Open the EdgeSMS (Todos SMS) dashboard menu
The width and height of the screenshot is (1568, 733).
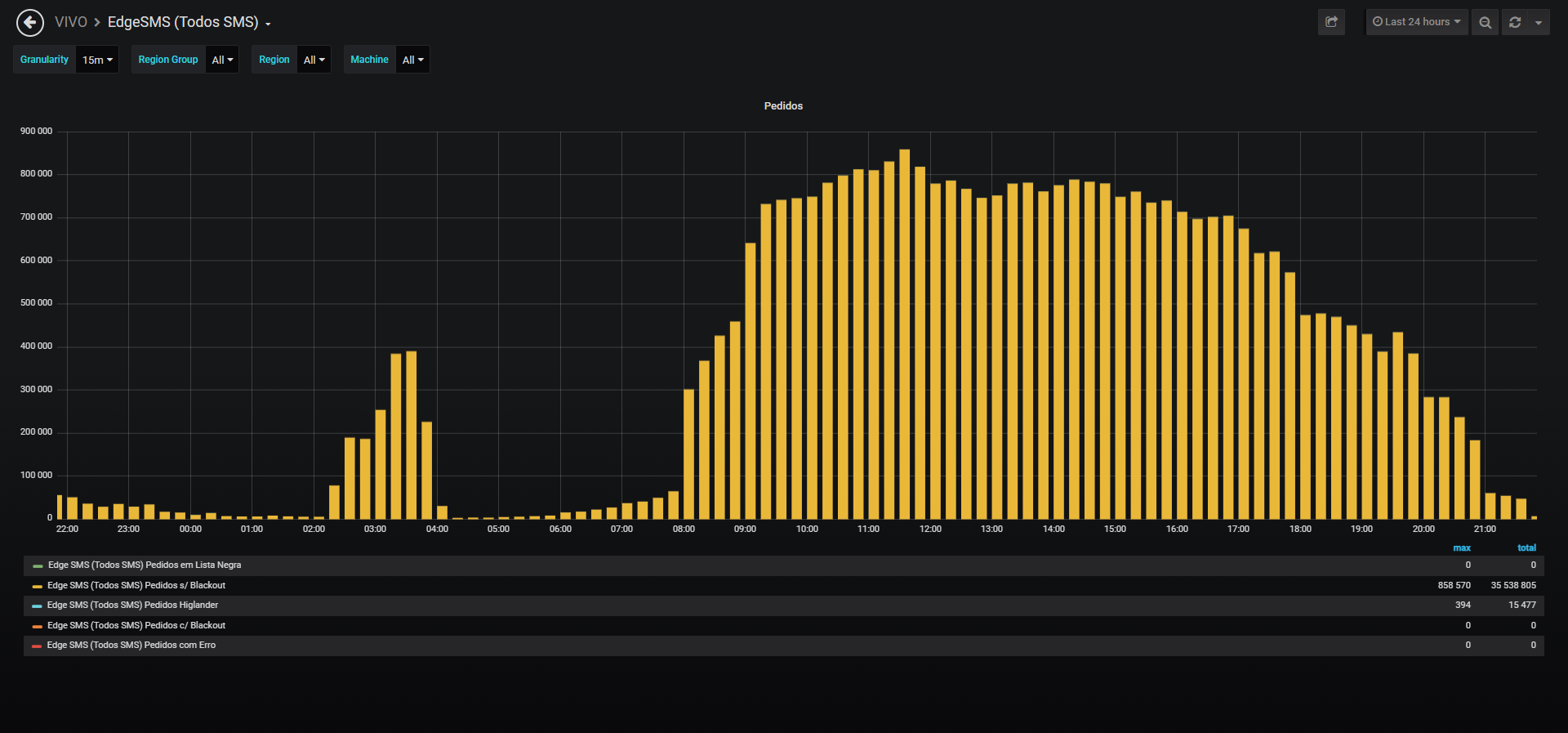pyautogui.click(x=189, y=22)
